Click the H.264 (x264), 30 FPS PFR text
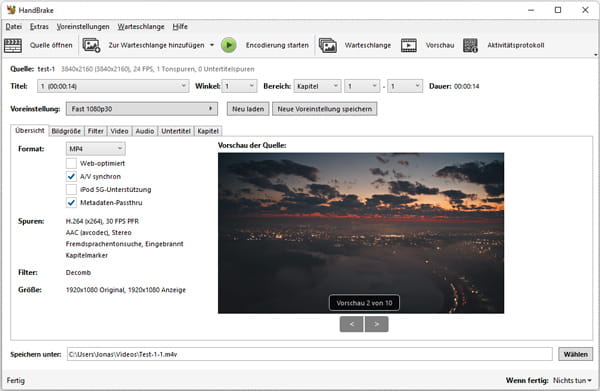This screenshot has height=391, width=600. (102, 221)
